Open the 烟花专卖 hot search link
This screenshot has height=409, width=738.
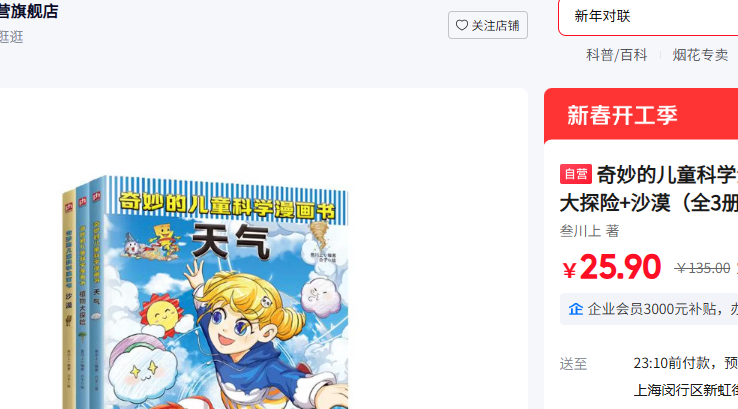(x=700, y=55)
